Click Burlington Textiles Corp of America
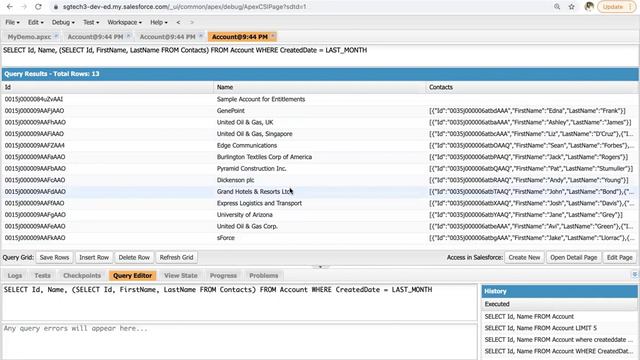 (264, 157)
